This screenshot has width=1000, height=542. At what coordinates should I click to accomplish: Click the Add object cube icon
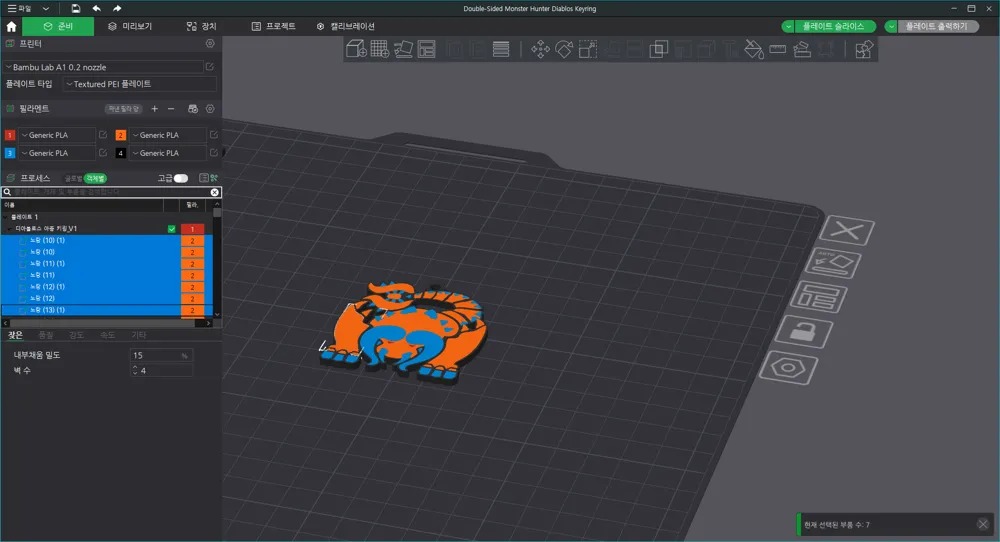(x=356, y=49)
